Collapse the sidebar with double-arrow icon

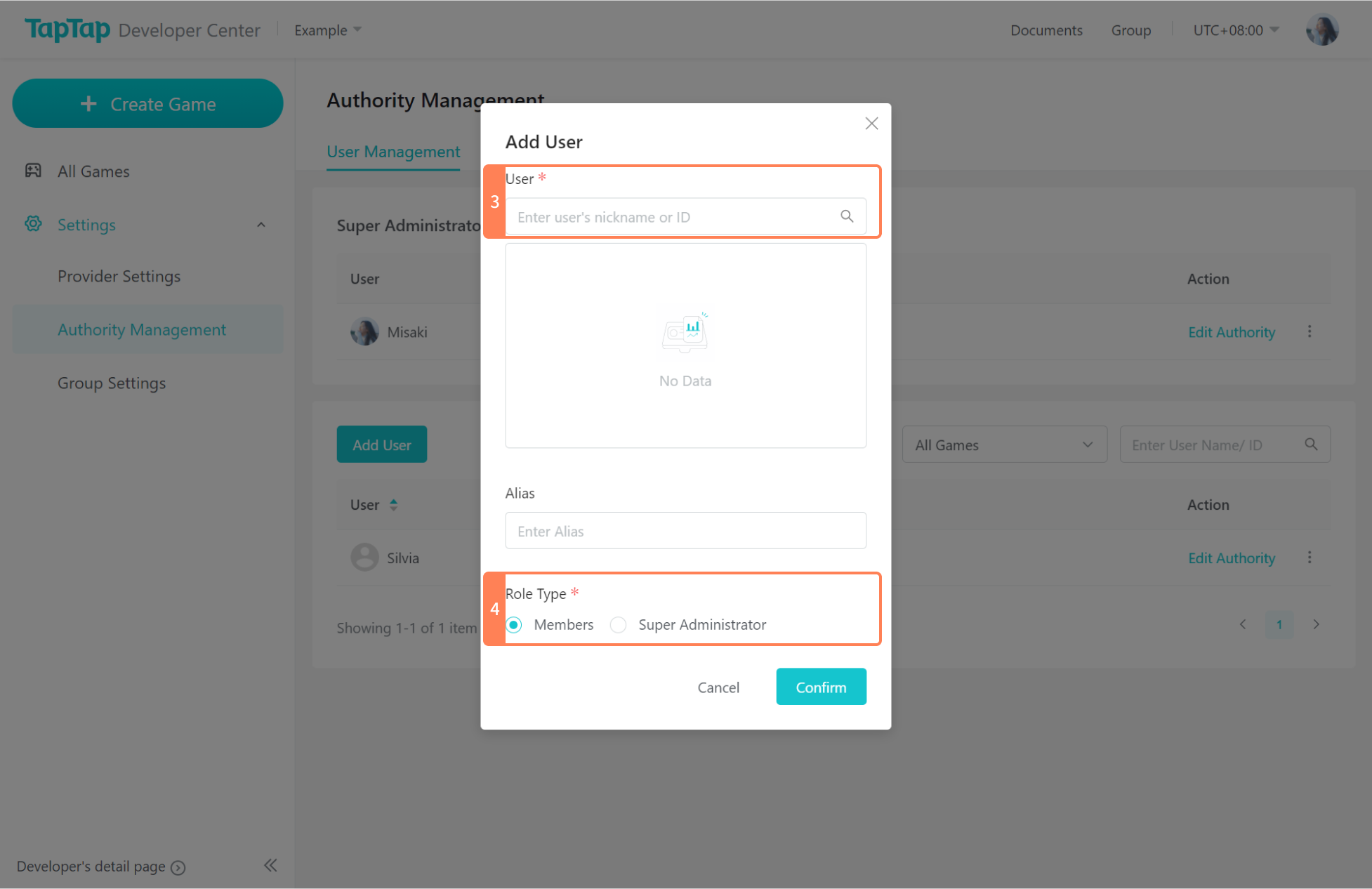click(x=270, y=865)
